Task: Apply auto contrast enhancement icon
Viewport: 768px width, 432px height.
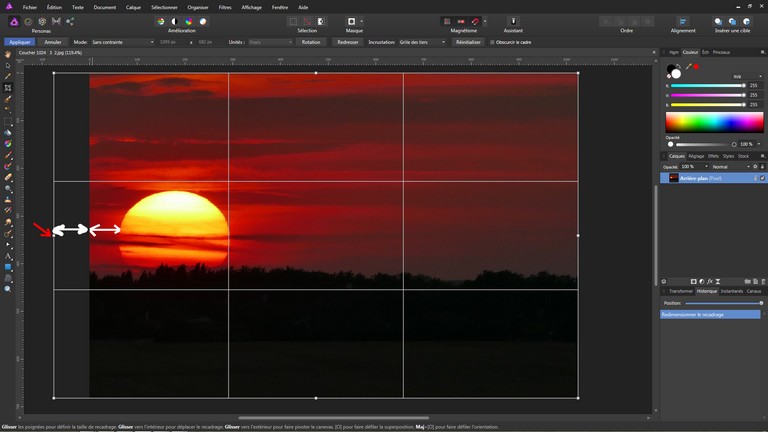Action: (x=175, y=22)
